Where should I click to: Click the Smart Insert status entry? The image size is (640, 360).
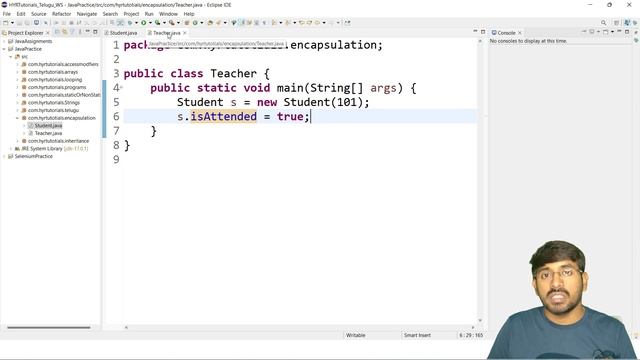pos(417,335)
